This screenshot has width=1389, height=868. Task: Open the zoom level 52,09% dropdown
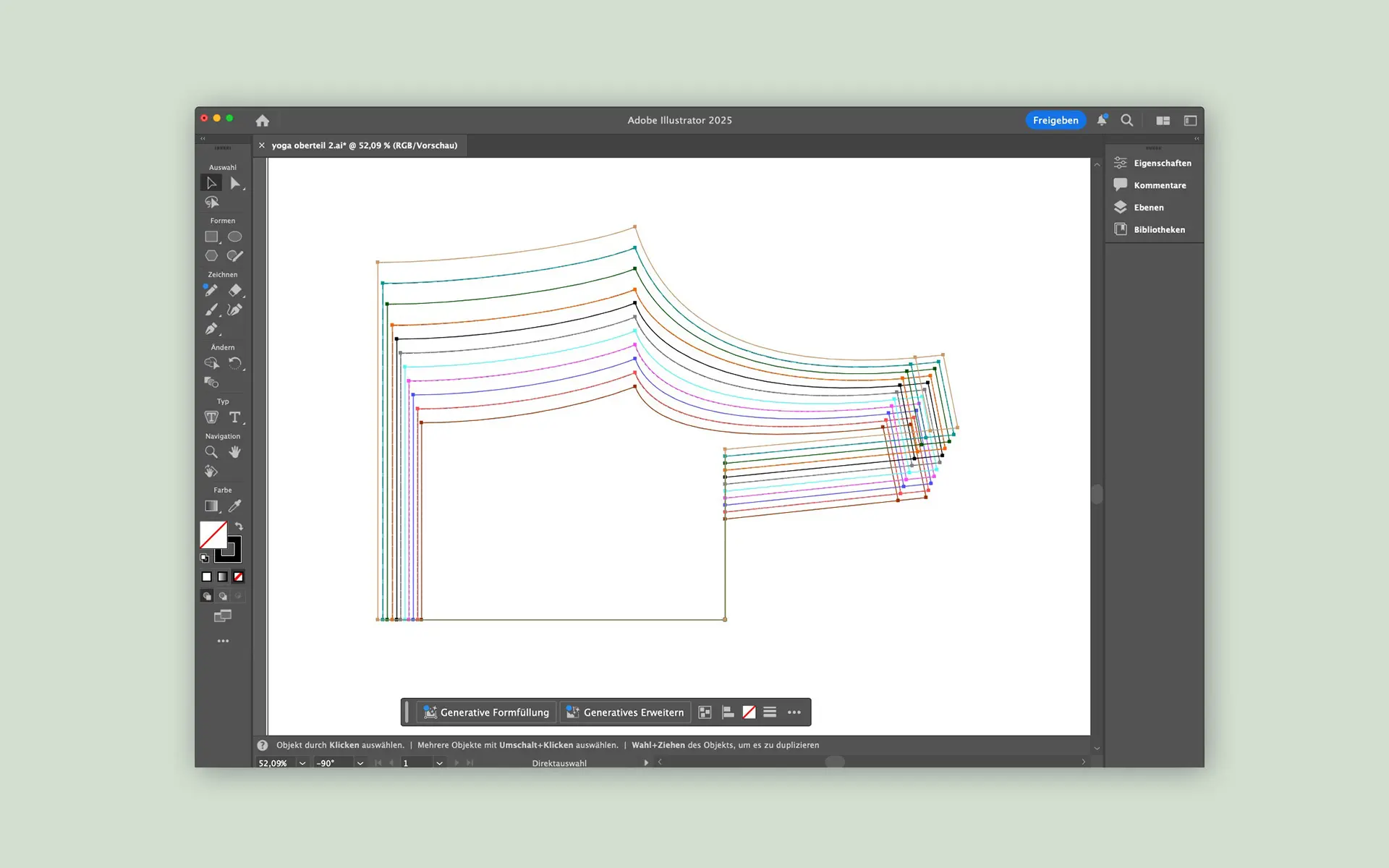[x=302, y=763]
